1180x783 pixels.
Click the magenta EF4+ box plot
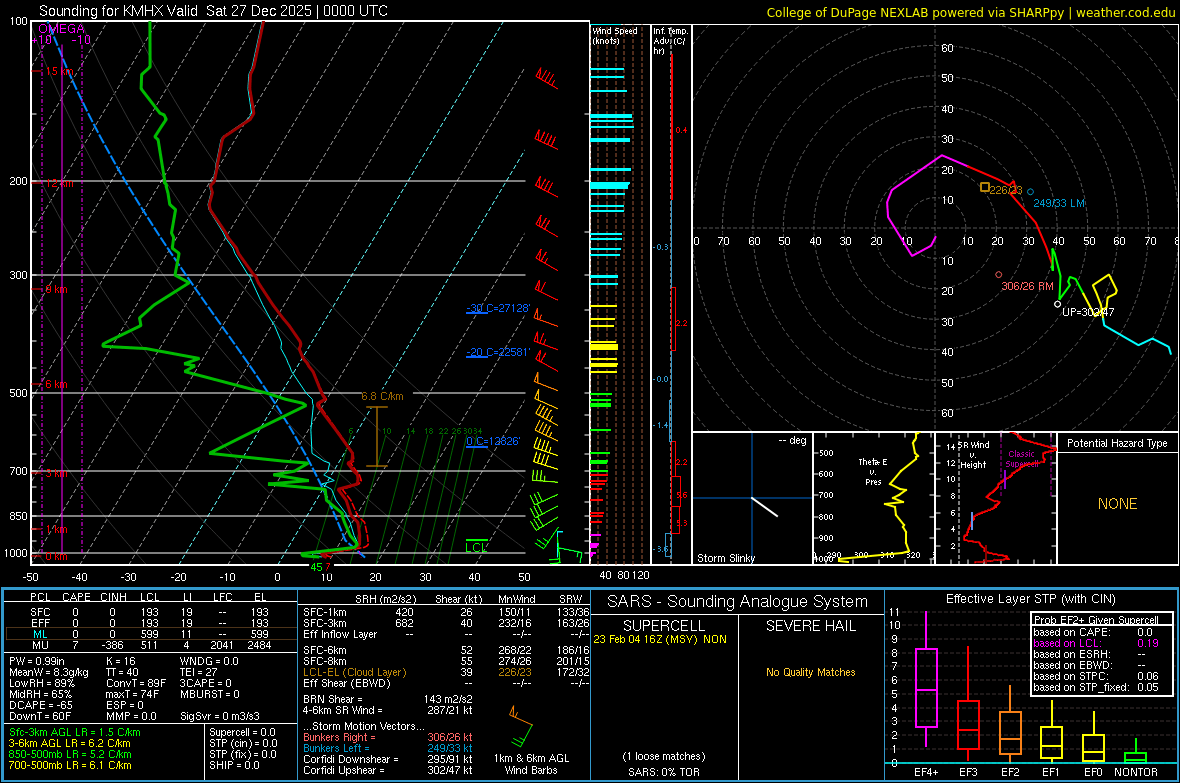pos(926,680)
